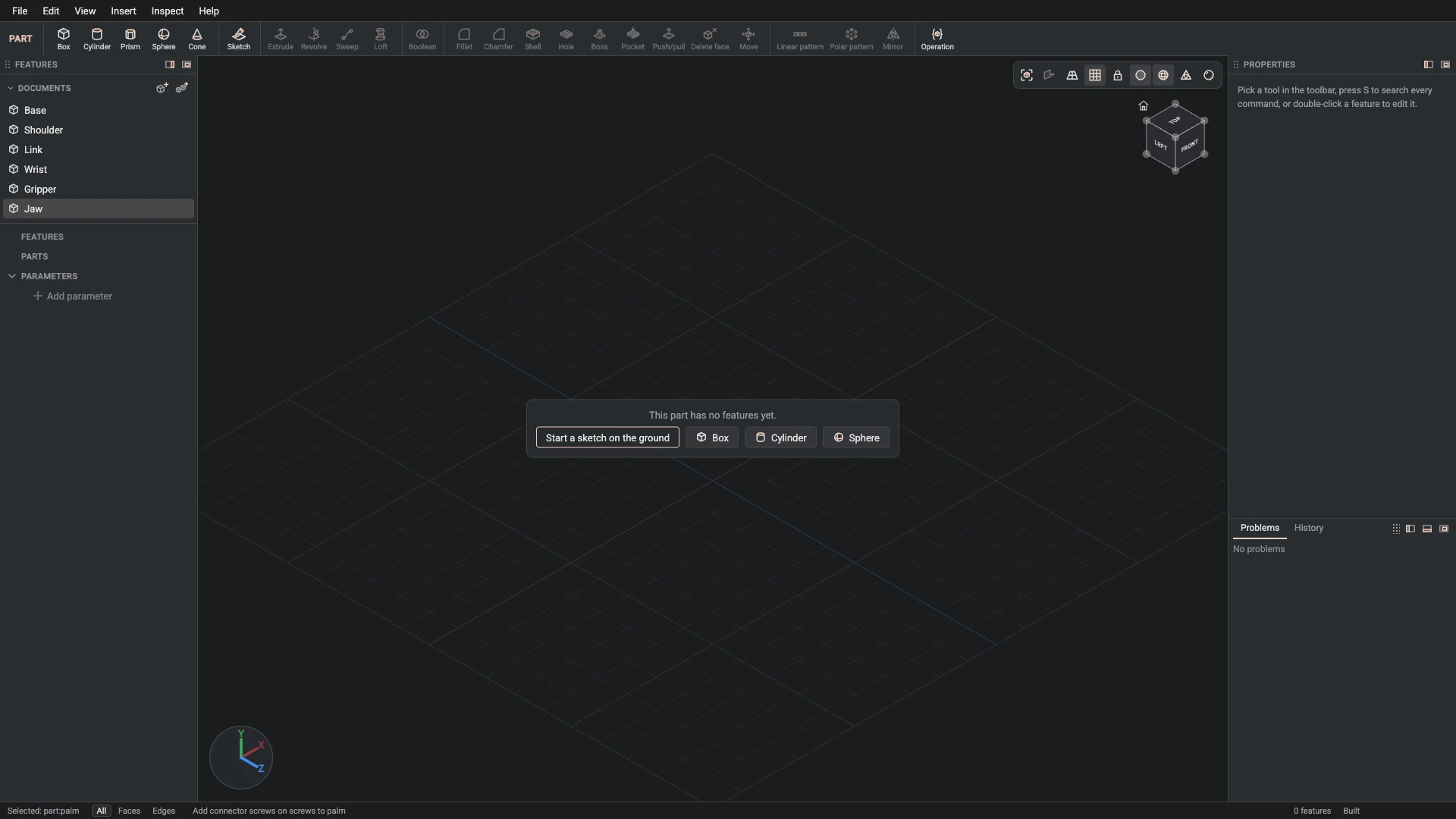Click the Sphere button in empty-part prompt
Viewport: 1456px width, 819px height.
pyautogui.click(x=856, y=438)
